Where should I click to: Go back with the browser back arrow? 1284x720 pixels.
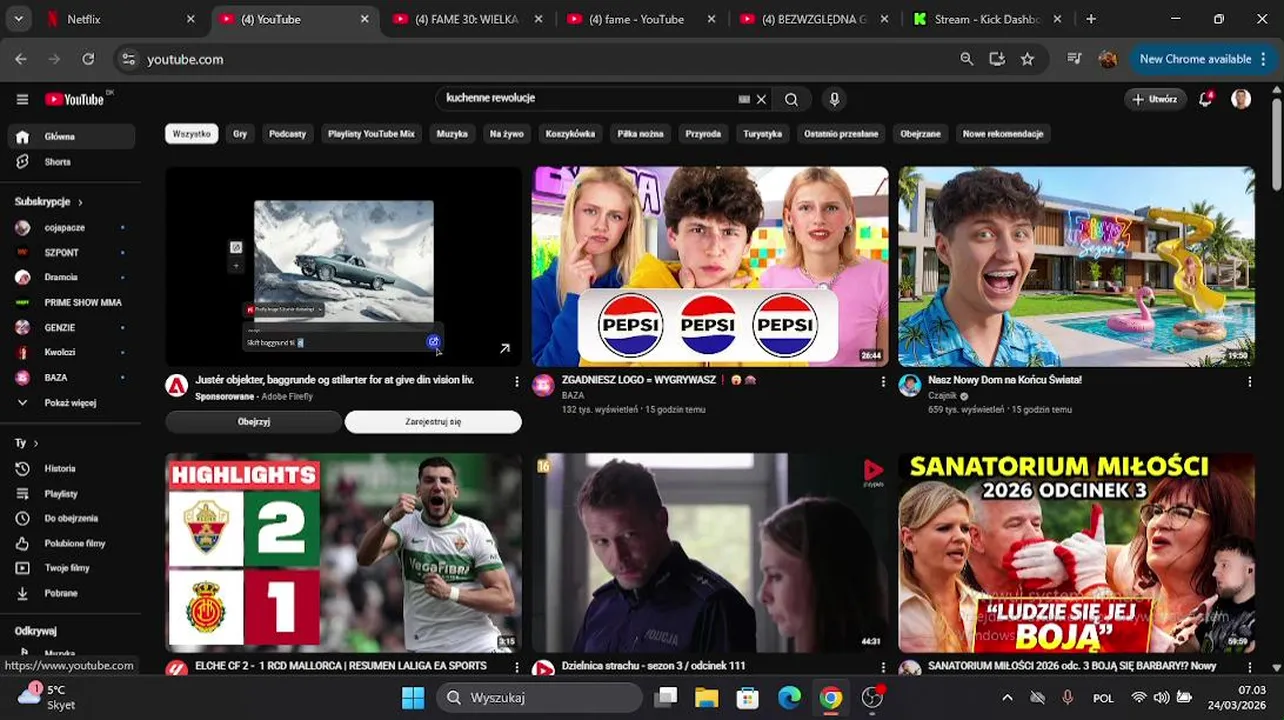tap(21, 59)
